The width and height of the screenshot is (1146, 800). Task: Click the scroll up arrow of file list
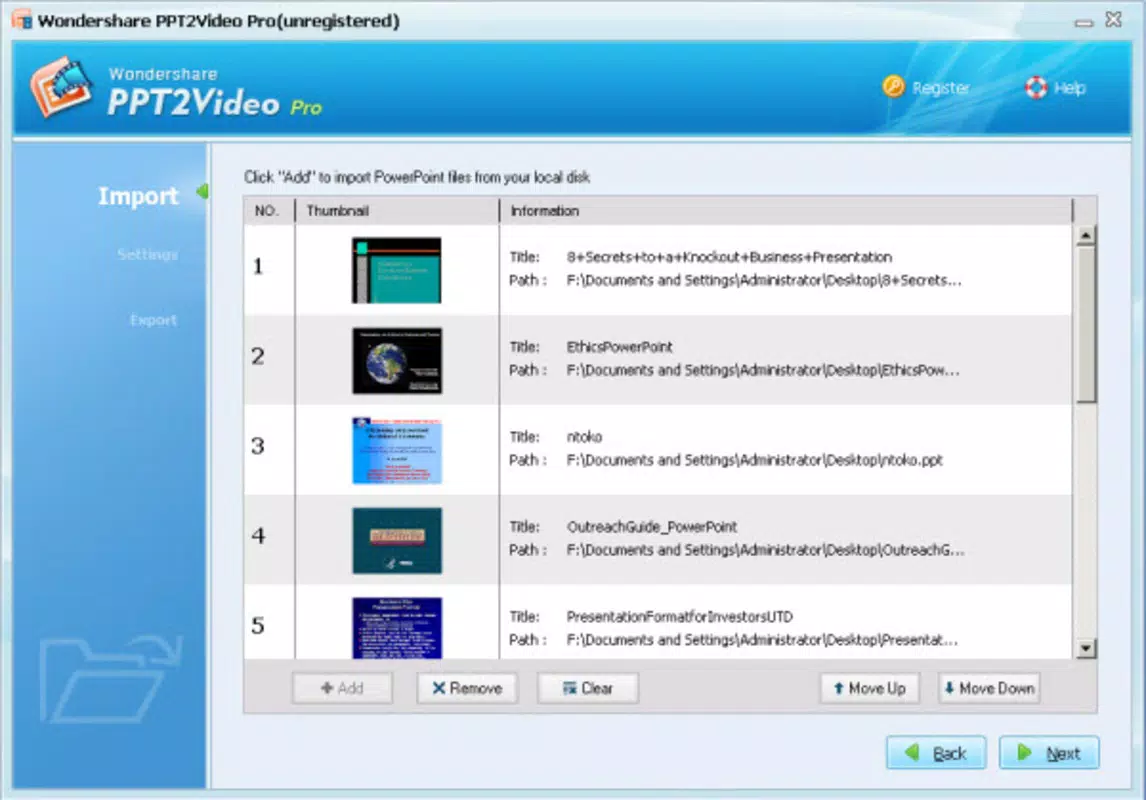coord(1085,235)
